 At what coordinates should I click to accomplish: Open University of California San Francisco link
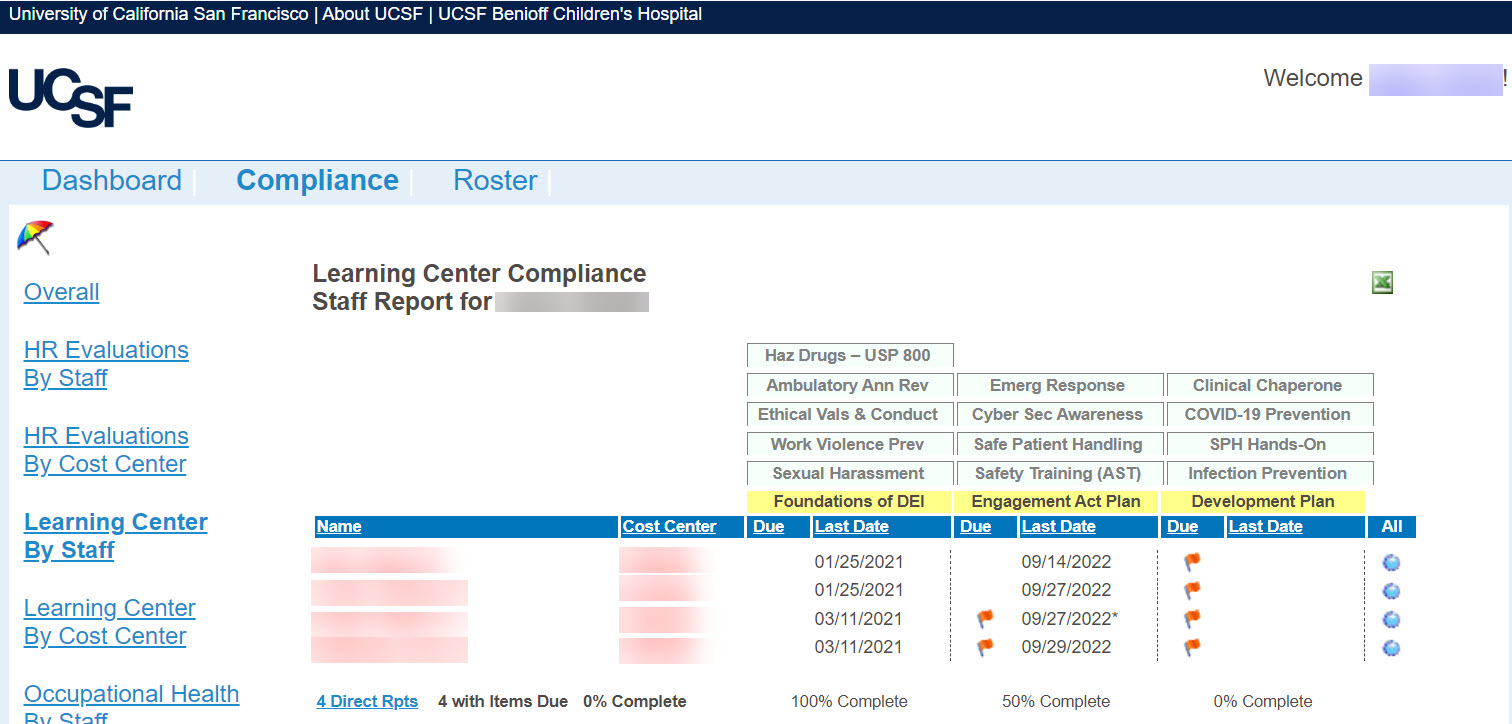tap(159, 15)
